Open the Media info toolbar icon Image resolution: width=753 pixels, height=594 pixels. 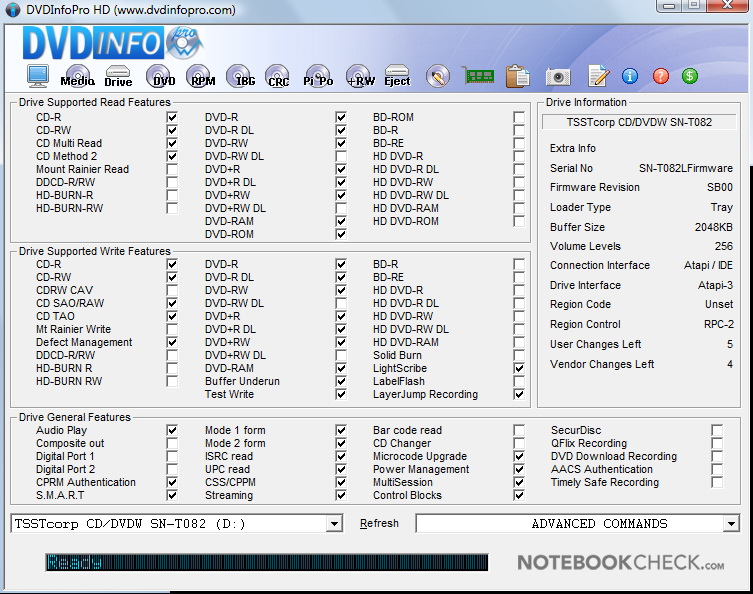[78, 76]
